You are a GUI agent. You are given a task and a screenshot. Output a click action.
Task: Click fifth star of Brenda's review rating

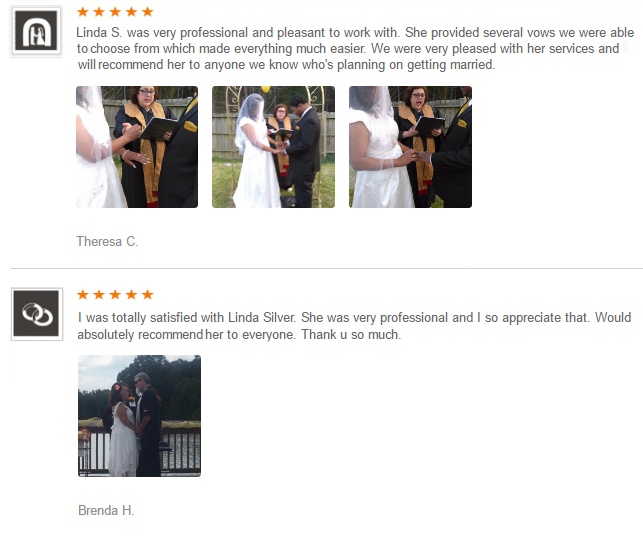[147, 294]
